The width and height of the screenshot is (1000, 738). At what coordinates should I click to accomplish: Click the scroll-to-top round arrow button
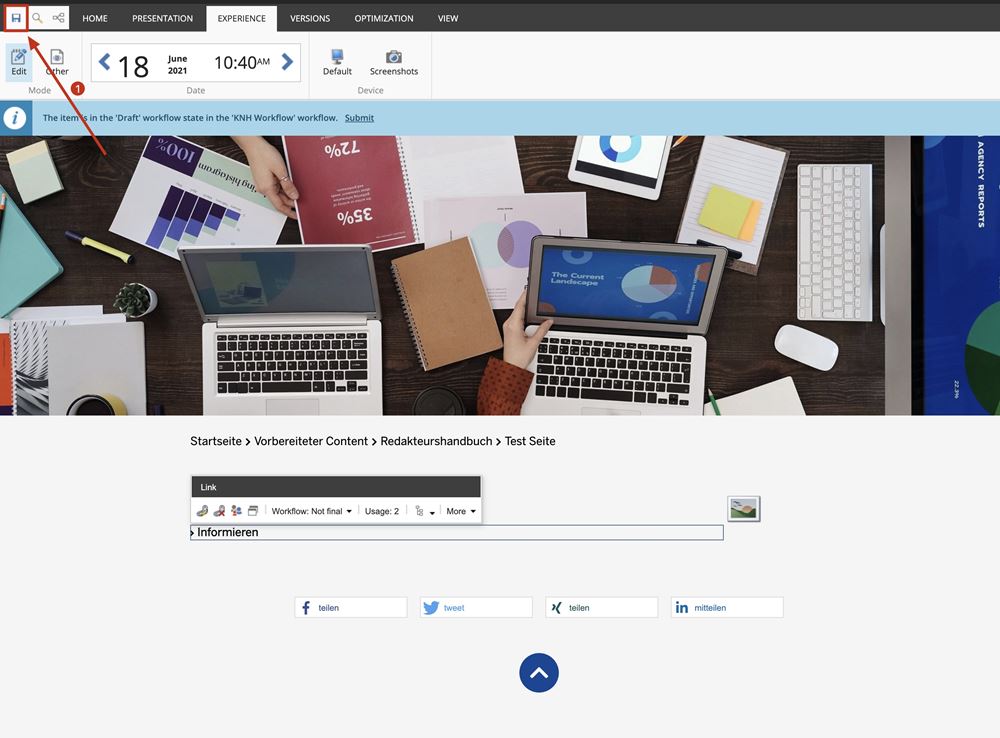click(539, 673)
